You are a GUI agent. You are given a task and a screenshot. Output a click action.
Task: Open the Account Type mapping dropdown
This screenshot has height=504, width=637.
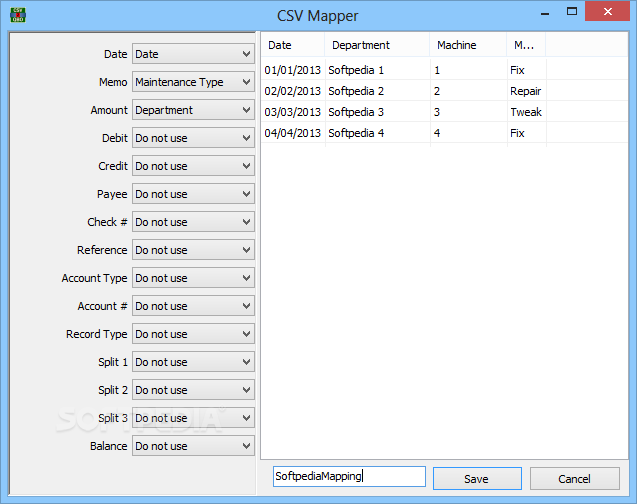(193, 278)
